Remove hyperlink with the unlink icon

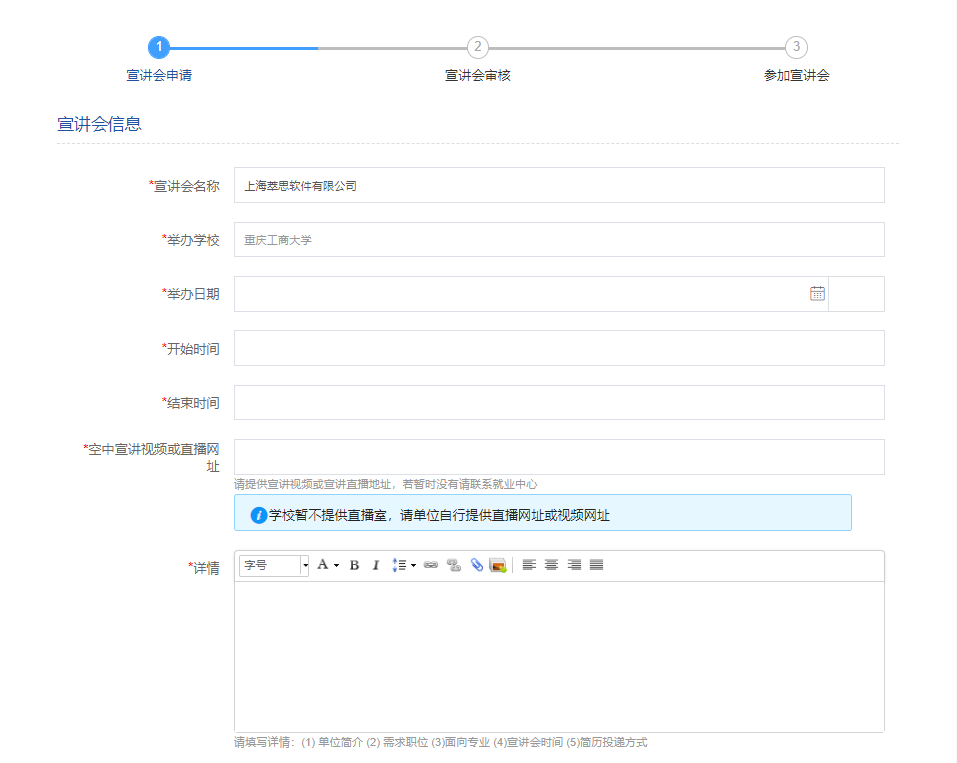[453, 565]
